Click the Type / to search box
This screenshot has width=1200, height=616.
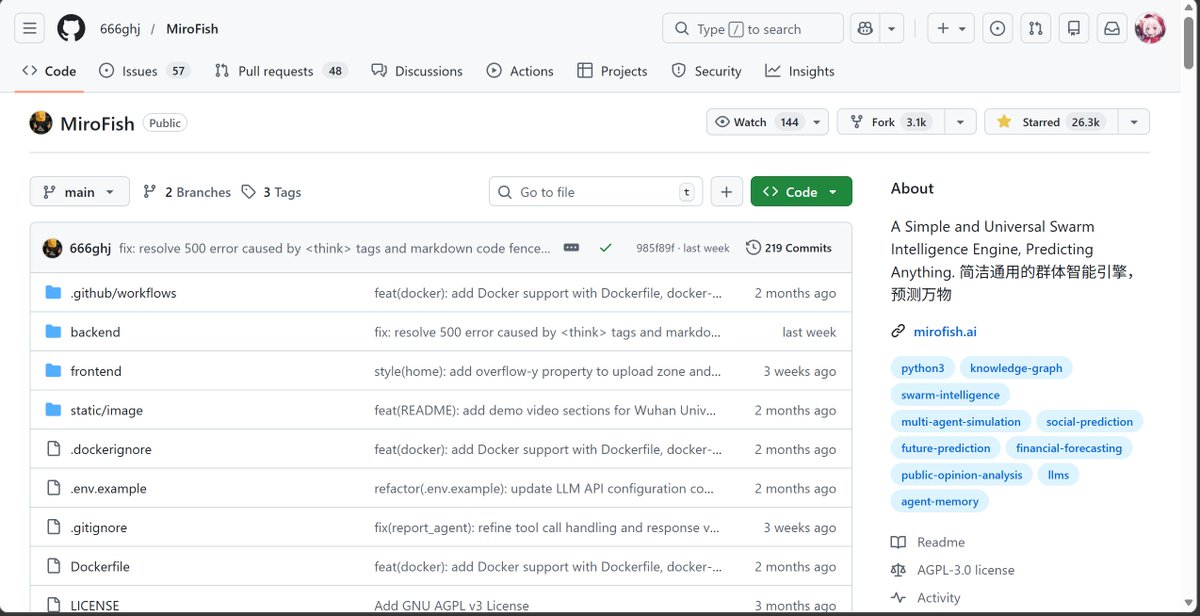753,29
